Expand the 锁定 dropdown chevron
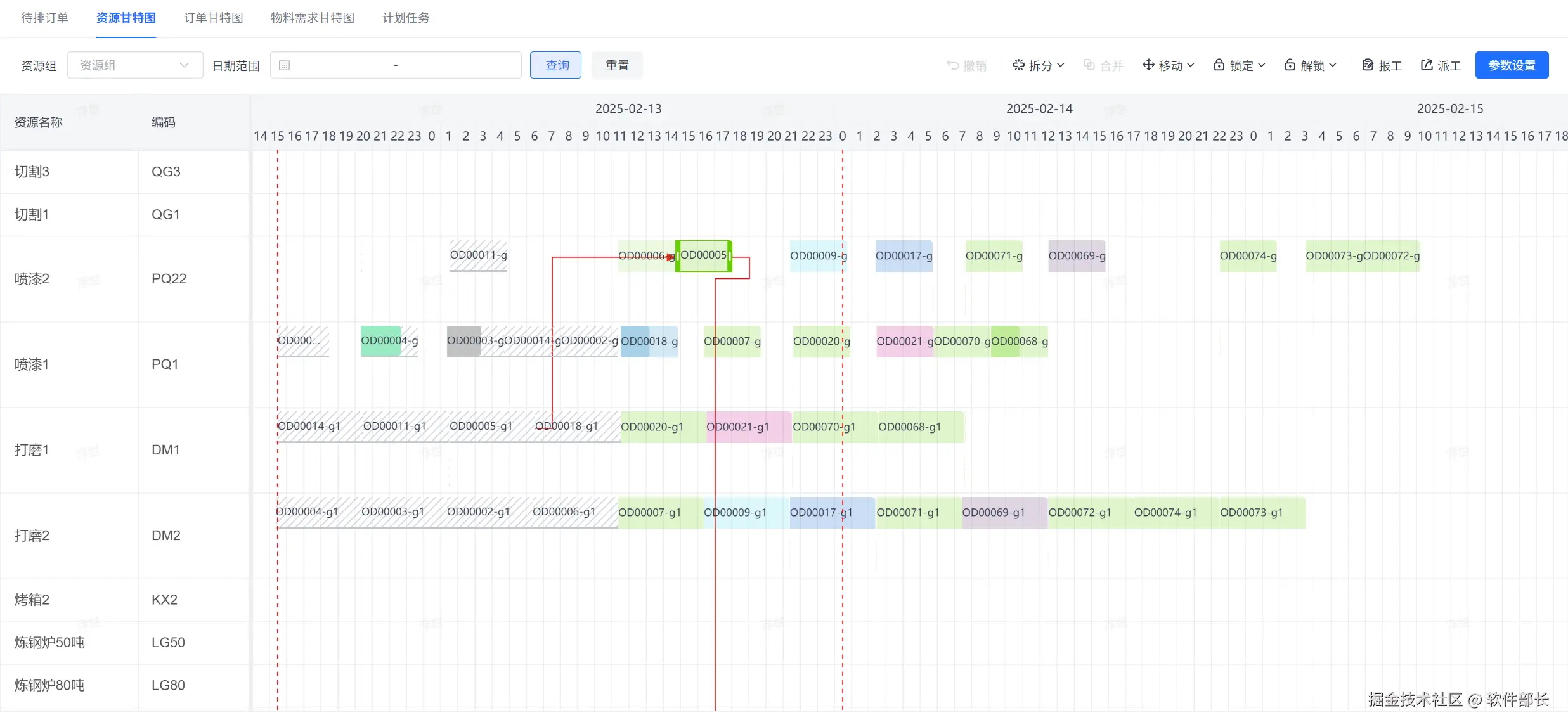This screenshot has height=727, width=1568. (x=1262, y=65)
